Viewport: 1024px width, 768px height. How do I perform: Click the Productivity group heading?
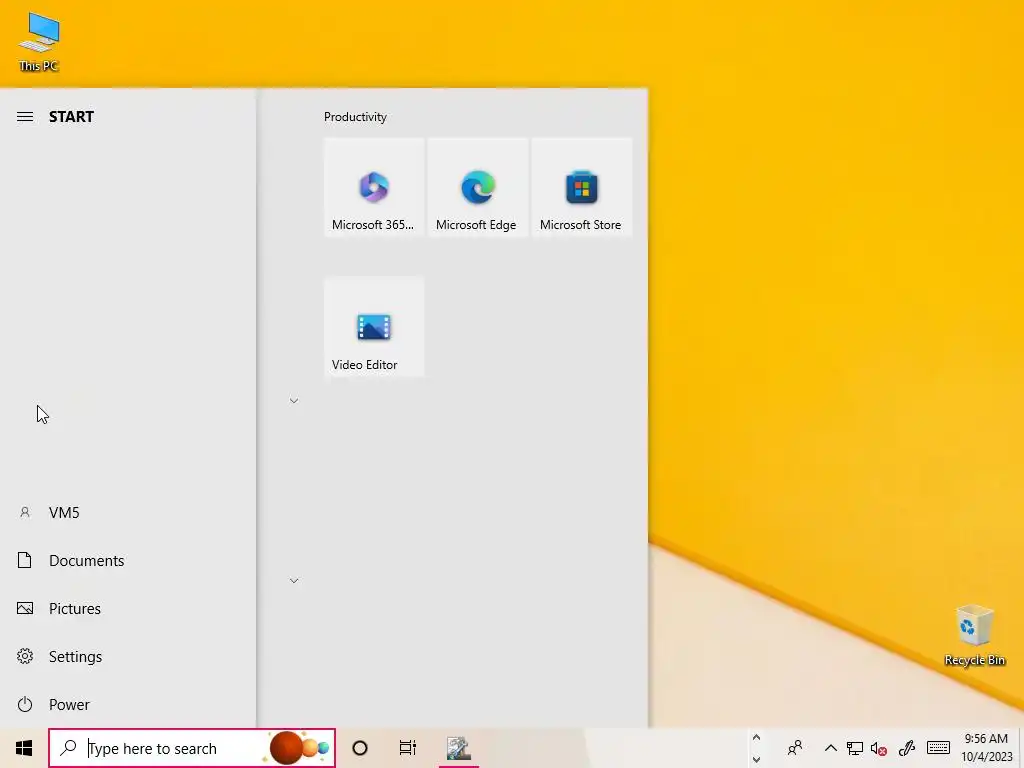click(x=355, y=117)
